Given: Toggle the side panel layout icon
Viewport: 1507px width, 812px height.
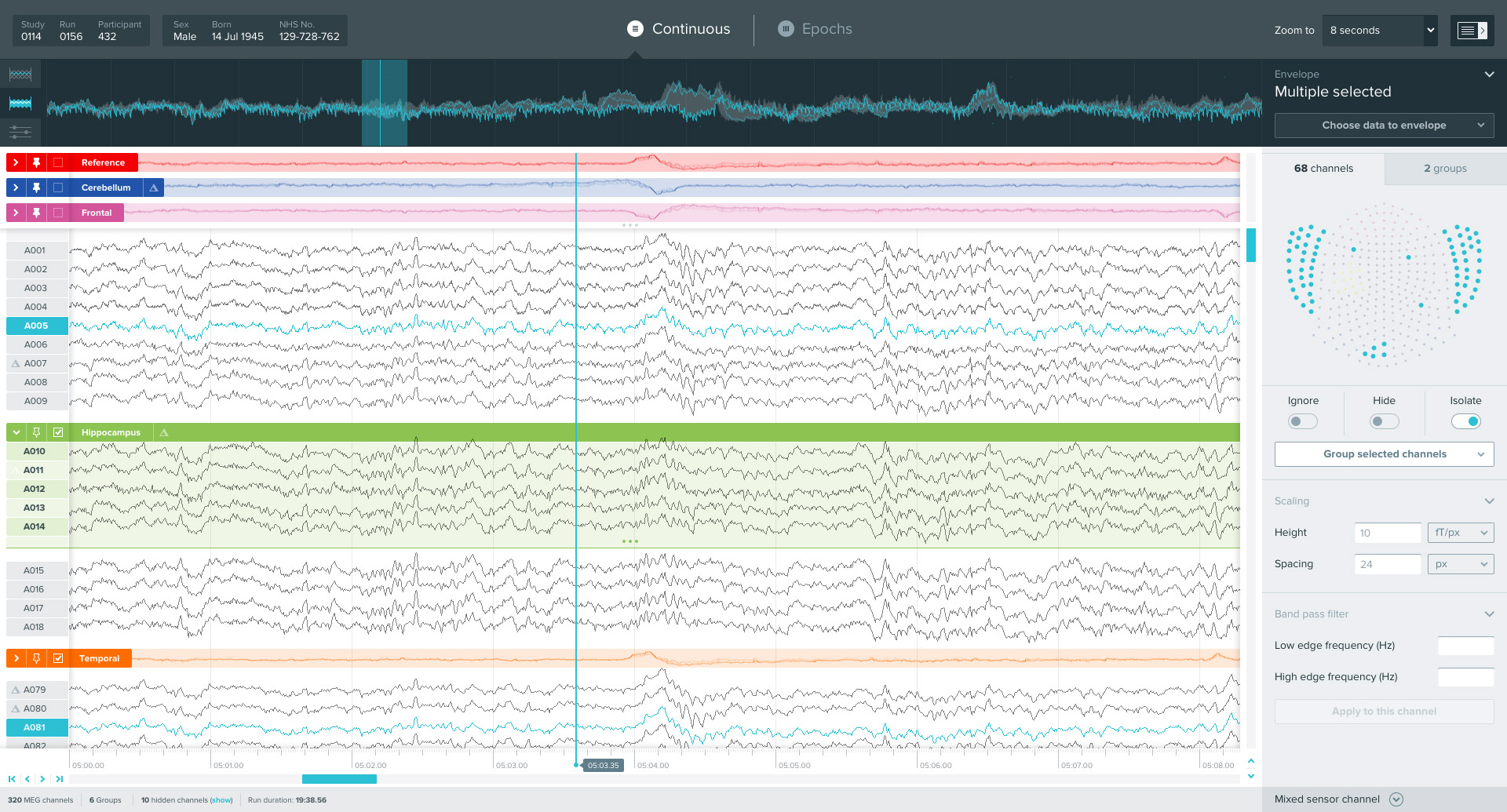Looking at the screenshot, I should point(1472,31).
